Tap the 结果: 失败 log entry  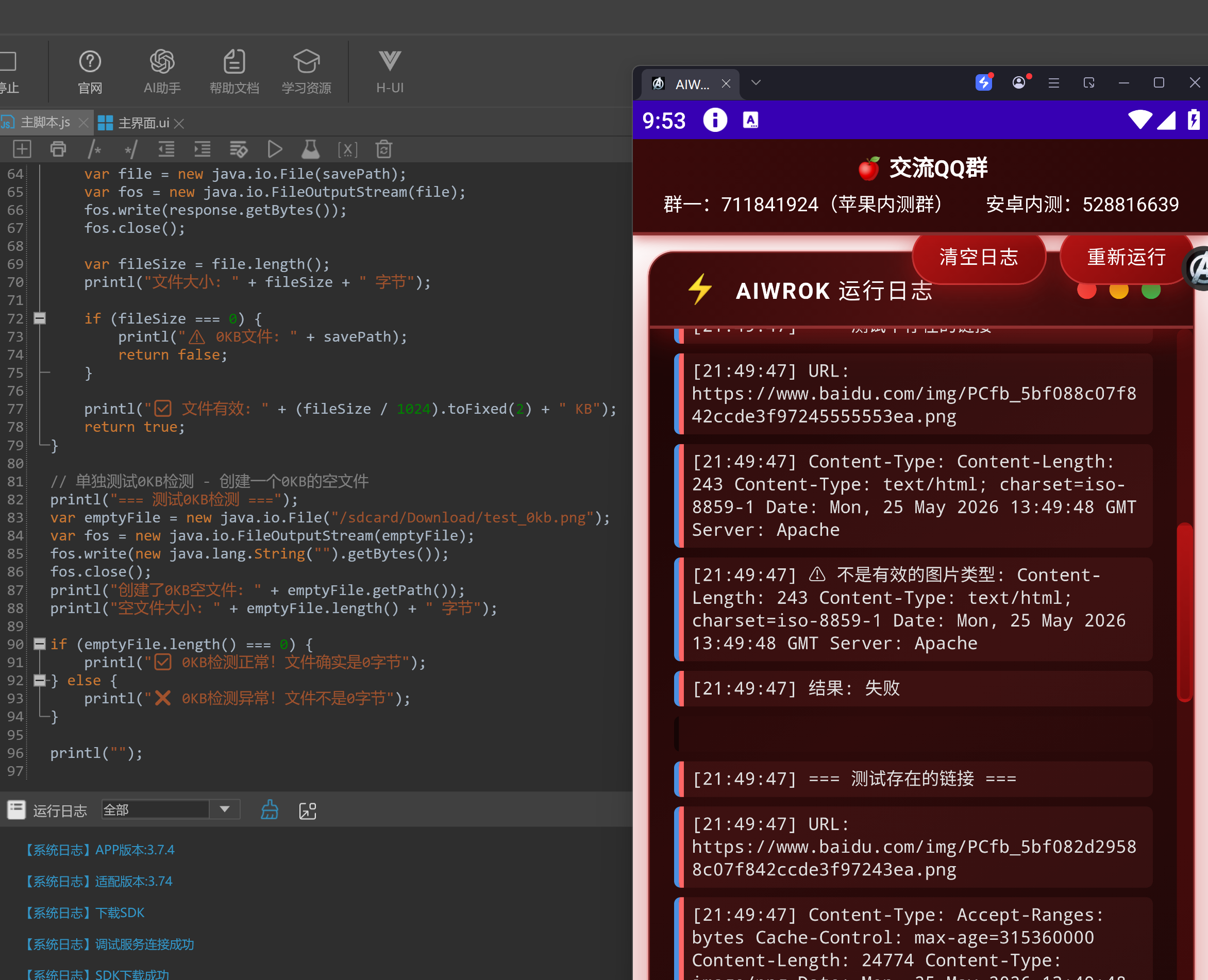pyautogui.click(x=913, y=689)
